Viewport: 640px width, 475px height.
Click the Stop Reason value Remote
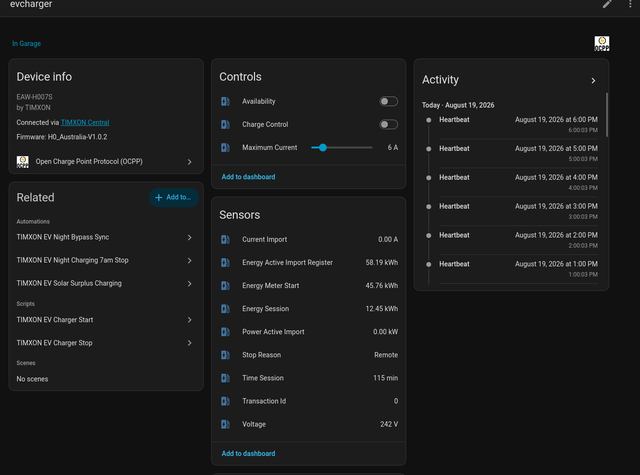[x=386, y=355]
